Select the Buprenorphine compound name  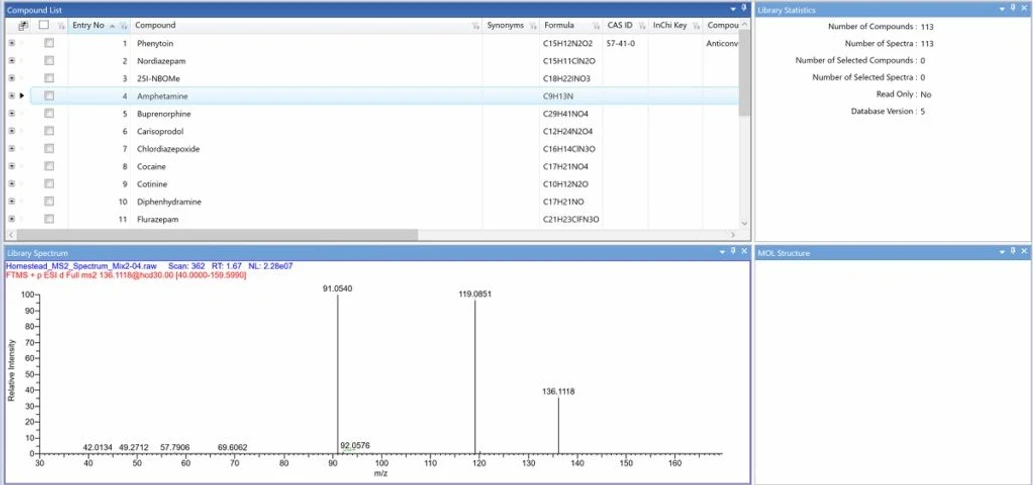coord(163,114)
